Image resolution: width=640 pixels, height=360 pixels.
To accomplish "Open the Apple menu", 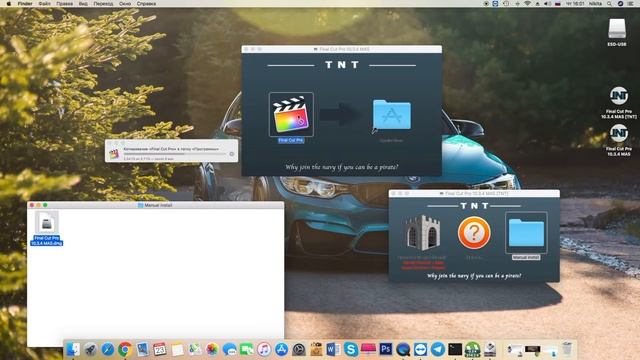I will click(9, 4).
